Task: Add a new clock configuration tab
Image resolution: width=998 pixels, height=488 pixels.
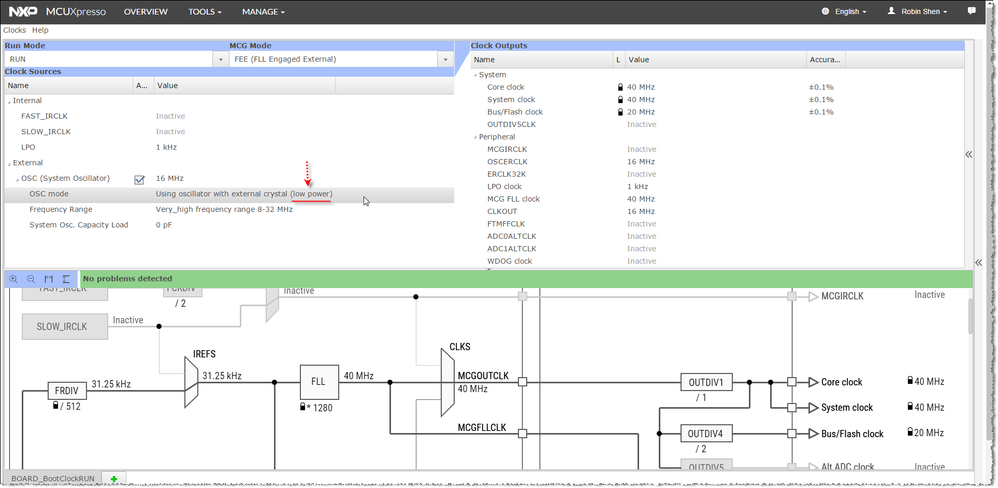Action: [114, 478]
